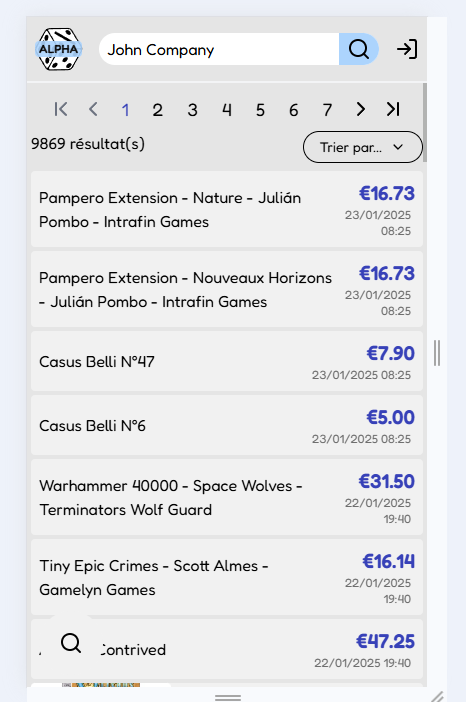Open Pampero Extension Nature listing
This screenshot has width=466, height=702.
point(227,209)
